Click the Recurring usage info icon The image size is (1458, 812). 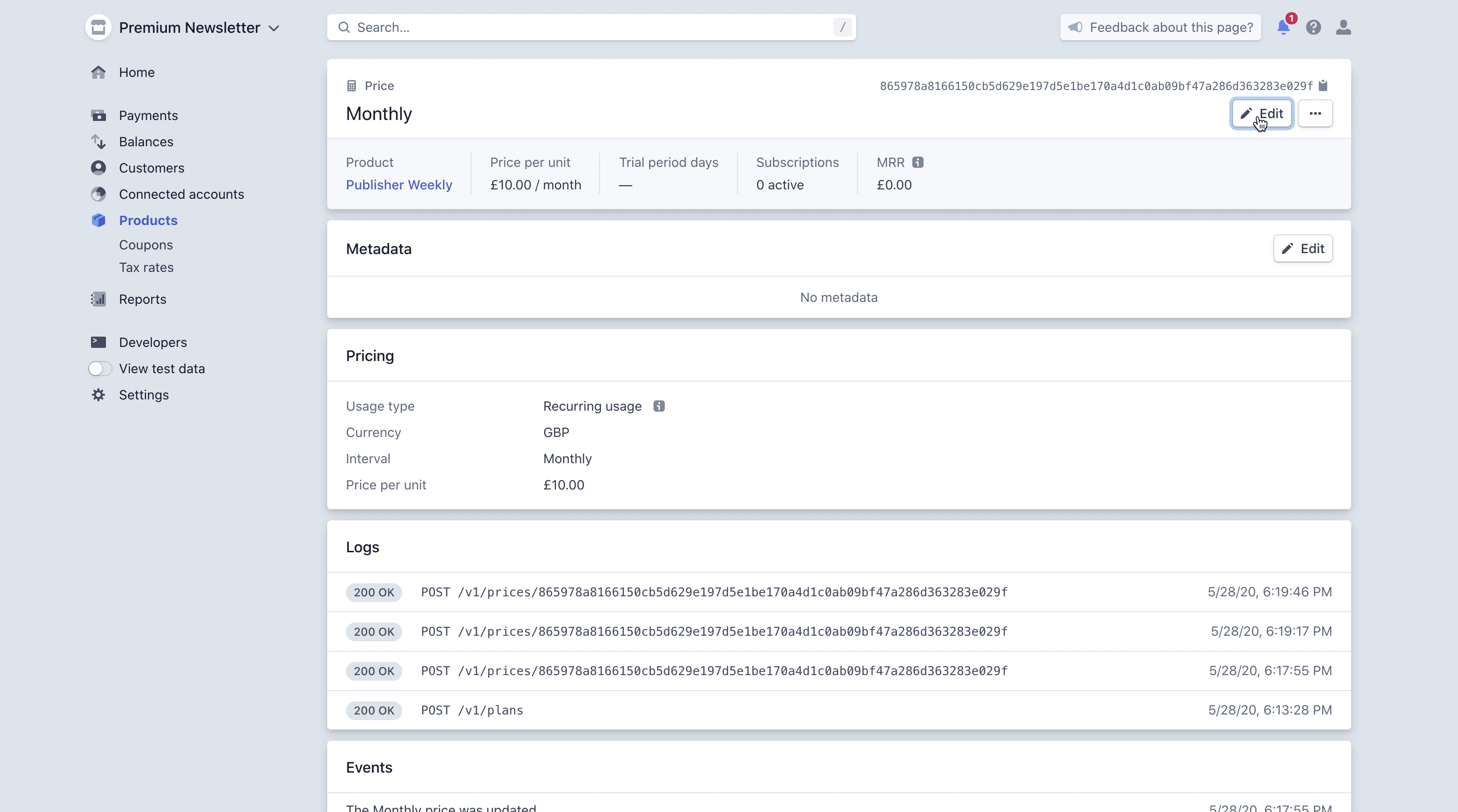(659, 406)
